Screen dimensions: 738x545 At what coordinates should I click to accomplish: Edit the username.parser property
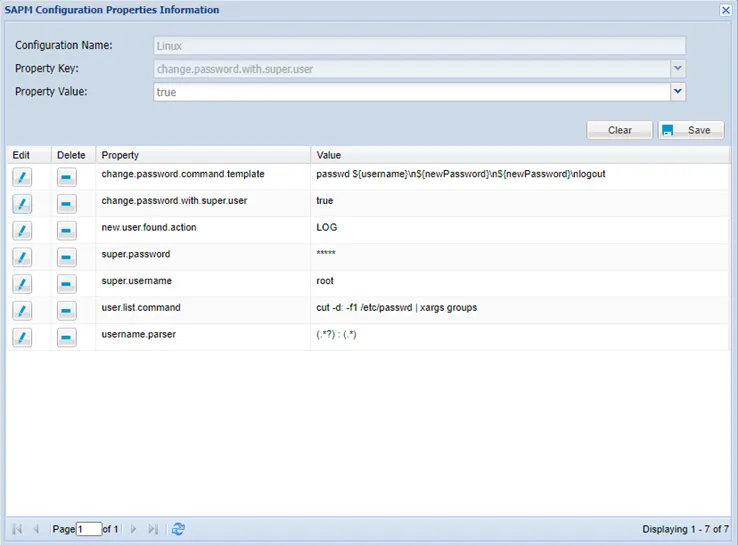click(22, 337)
